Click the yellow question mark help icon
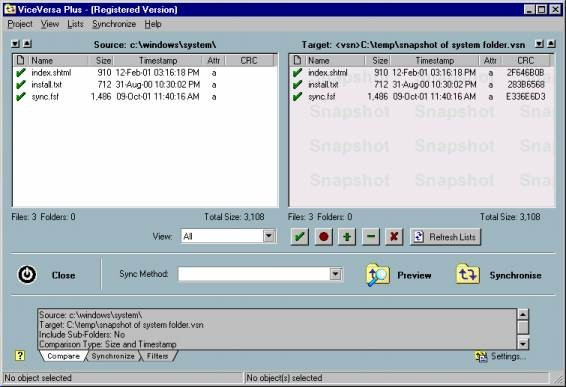Viewport: 566px width, 387px height. [x=20, y=356]
